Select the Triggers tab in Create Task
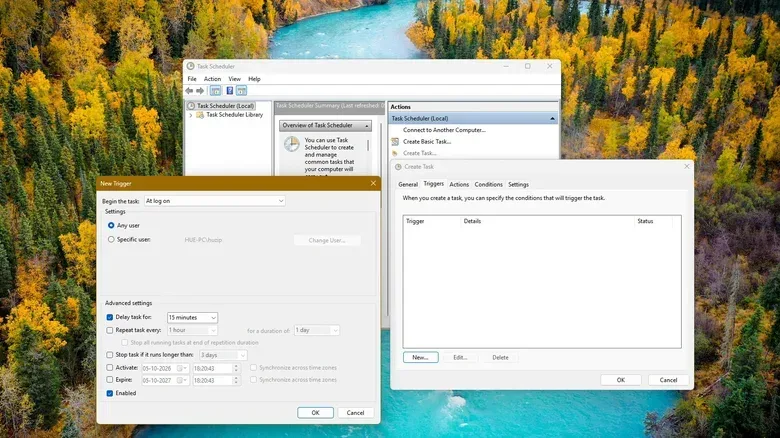 [433, 184]
